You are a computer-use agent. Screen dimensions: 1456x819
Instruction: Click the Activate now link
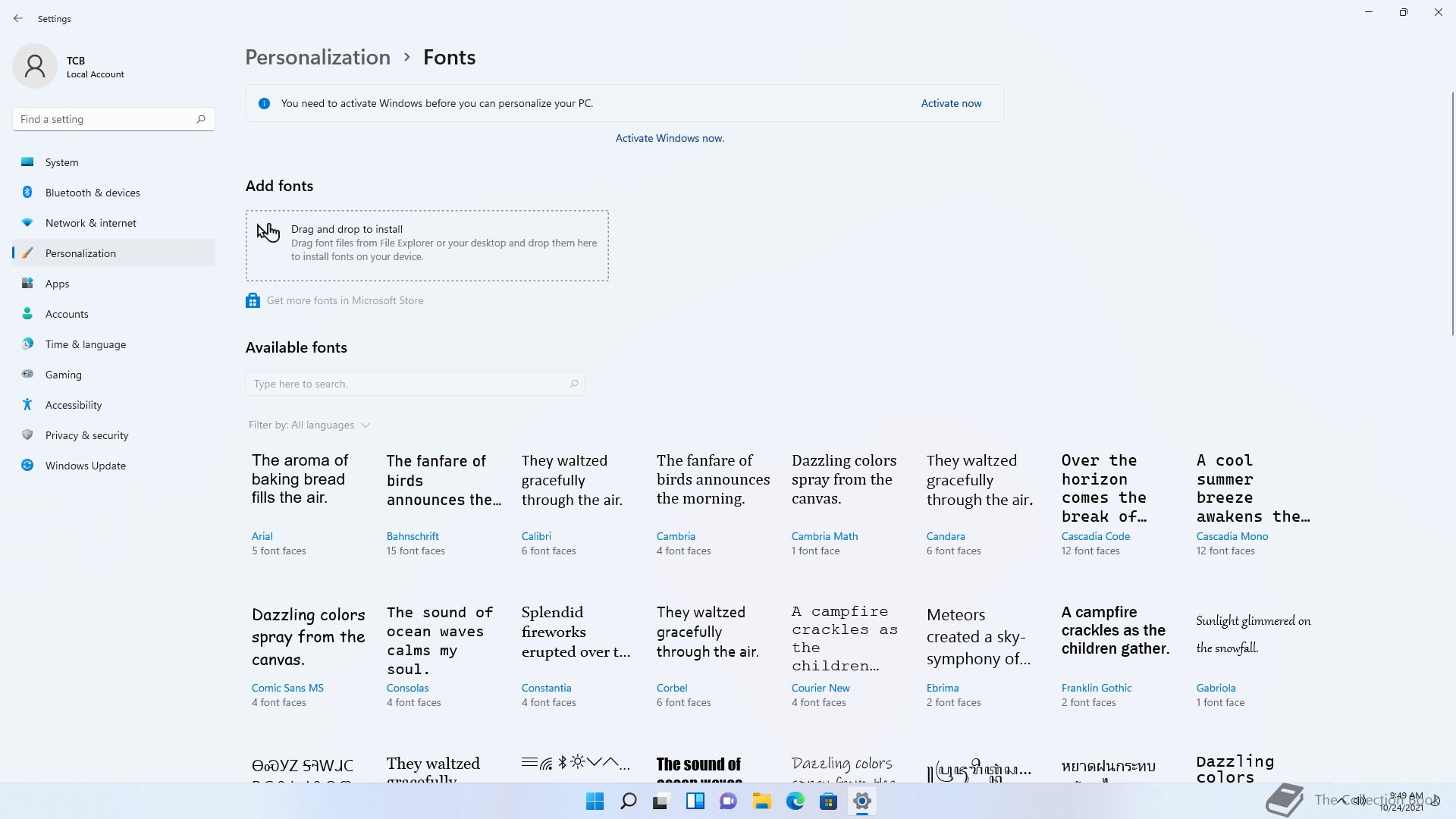click(951, 103)
